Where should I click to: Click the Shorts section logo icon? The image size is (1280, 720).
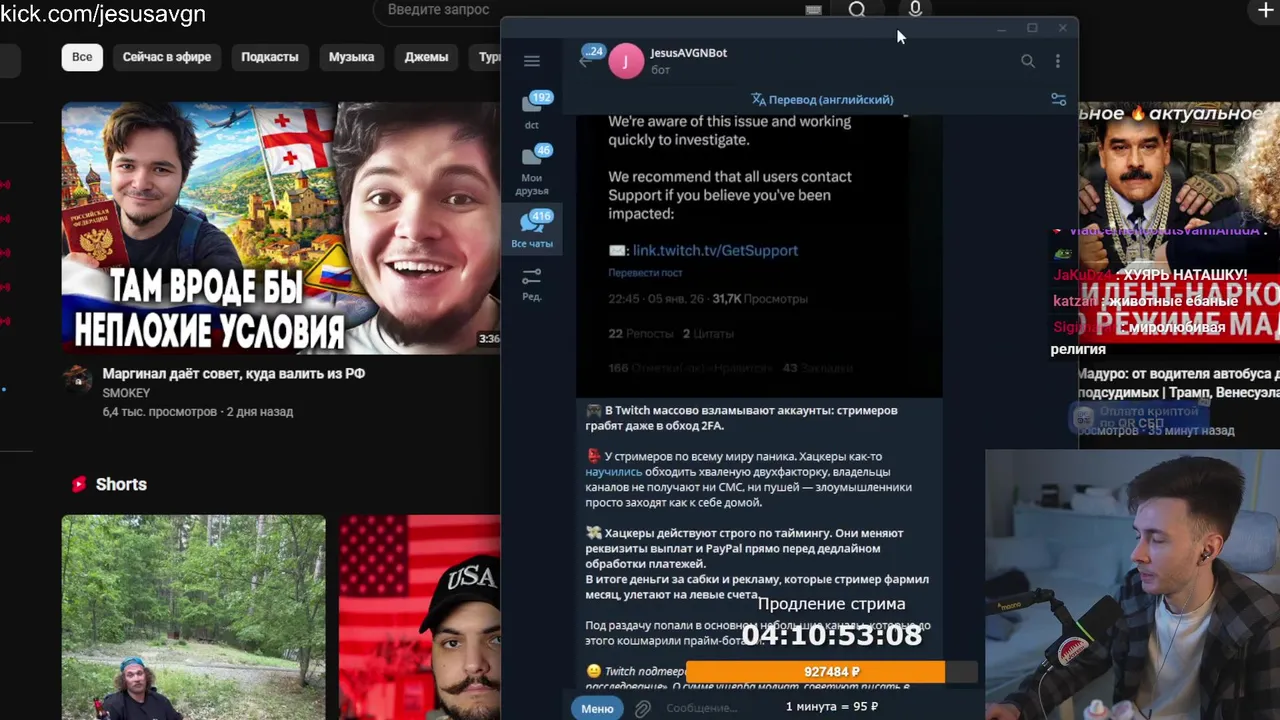pos(79,484)
